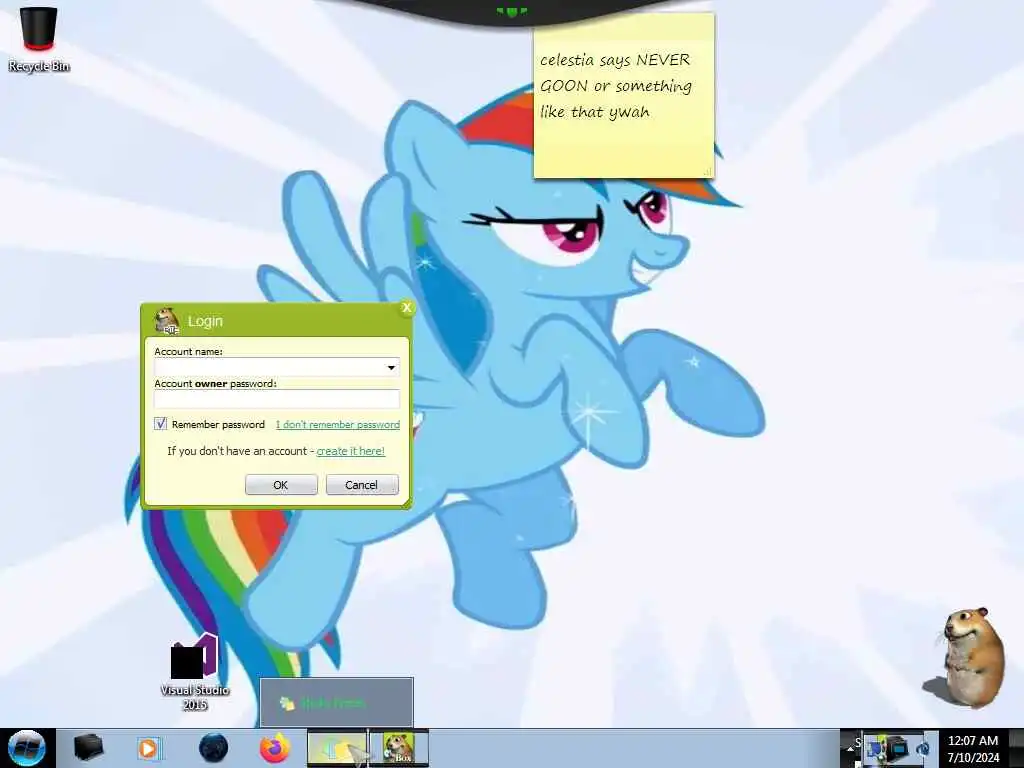The image size is (1024, 768).
Task: Click Cancel in the Login dialog
Action: click(x=362, y=485)
